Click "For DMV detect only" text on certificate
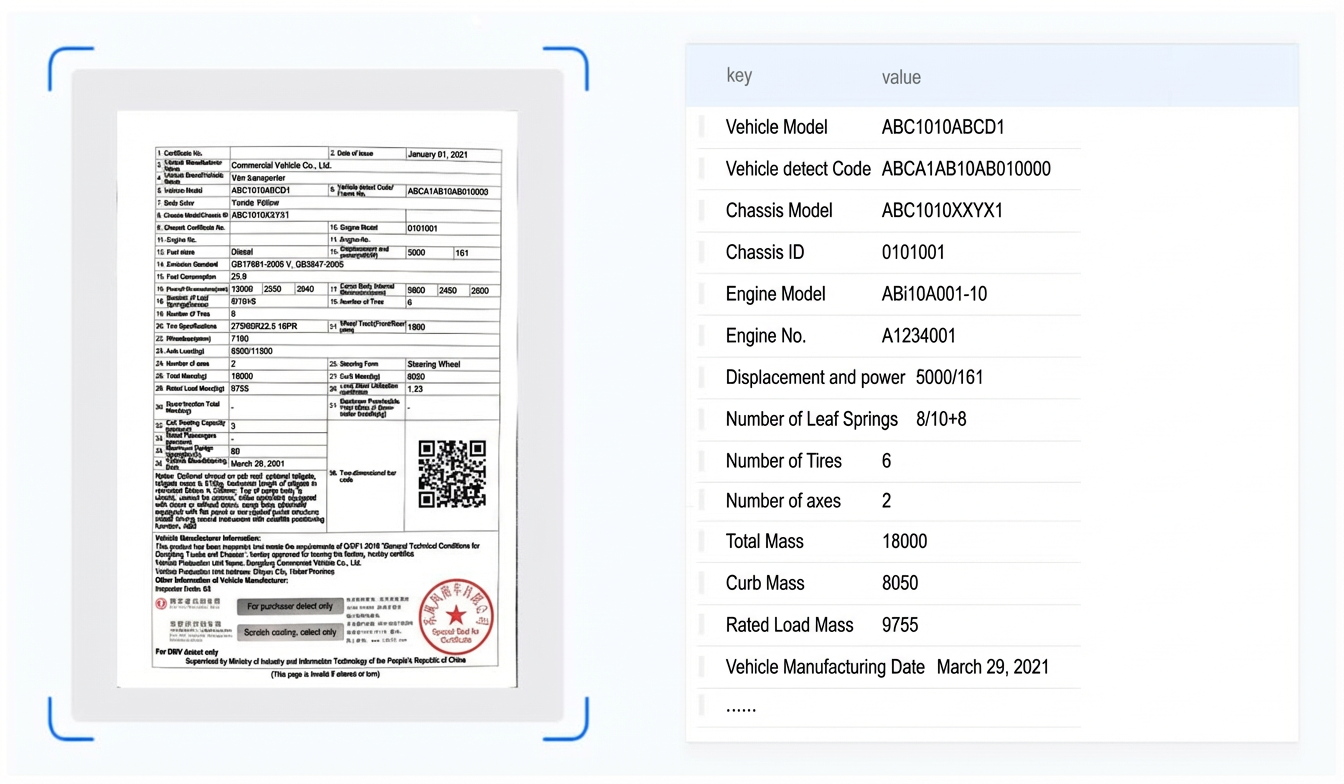This screenshot has height=784, width=1344. (186, 652)
